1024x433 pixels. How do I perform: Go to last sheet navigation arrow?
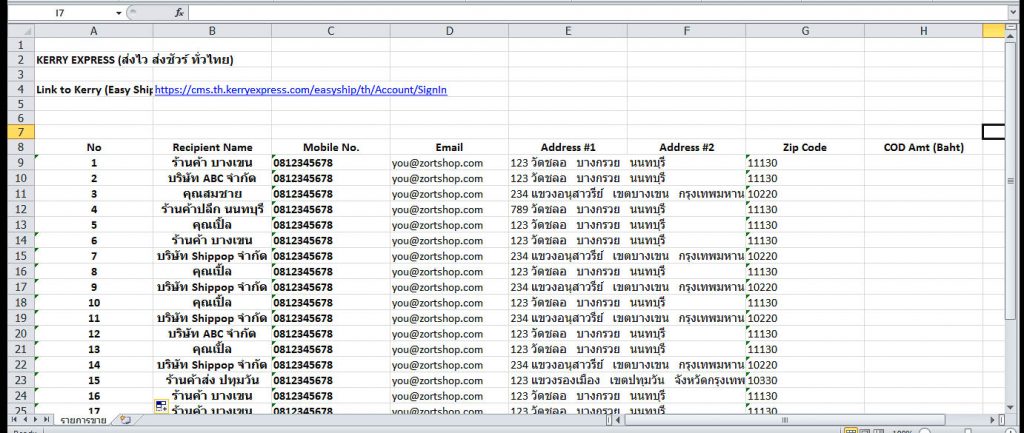pyautogui.click(x=46, y=420)
